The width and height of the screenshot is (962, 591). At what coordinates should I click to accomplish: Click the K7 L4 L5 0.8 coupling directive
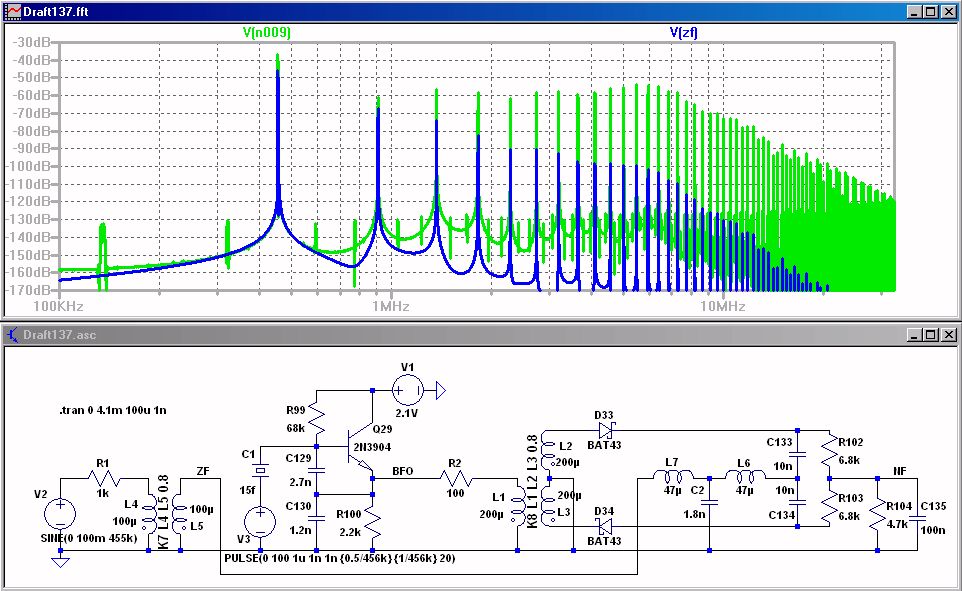tap(163, 512)
